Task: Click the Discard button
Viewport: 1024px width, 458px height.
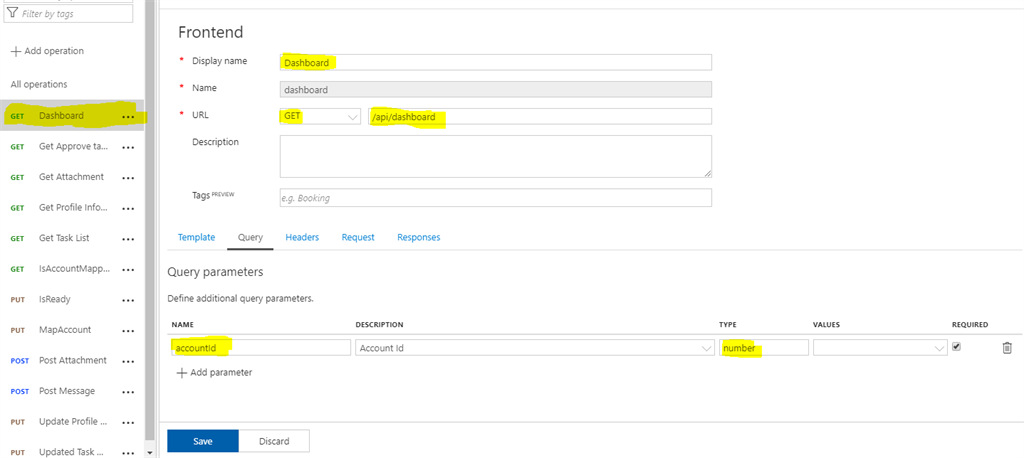Action: [x=274, y=441]
